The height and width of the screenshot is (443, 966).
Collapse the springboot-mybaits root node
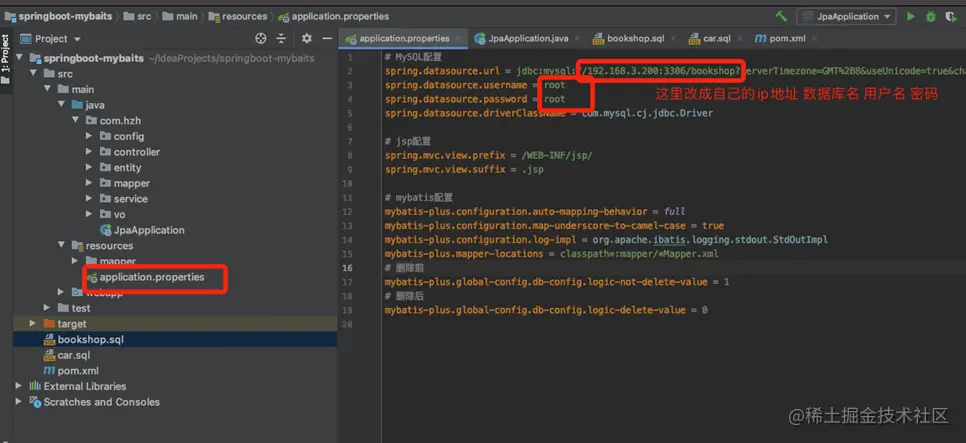(x=19, y=58)
